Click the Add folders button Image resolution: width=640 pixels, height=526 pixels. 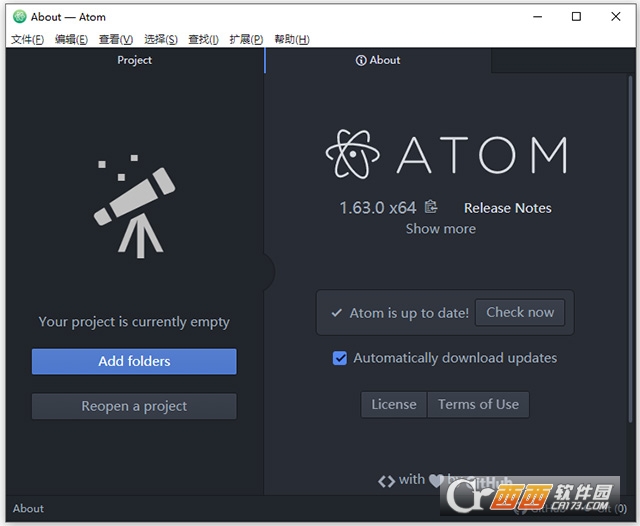click(x=134, y=361)
